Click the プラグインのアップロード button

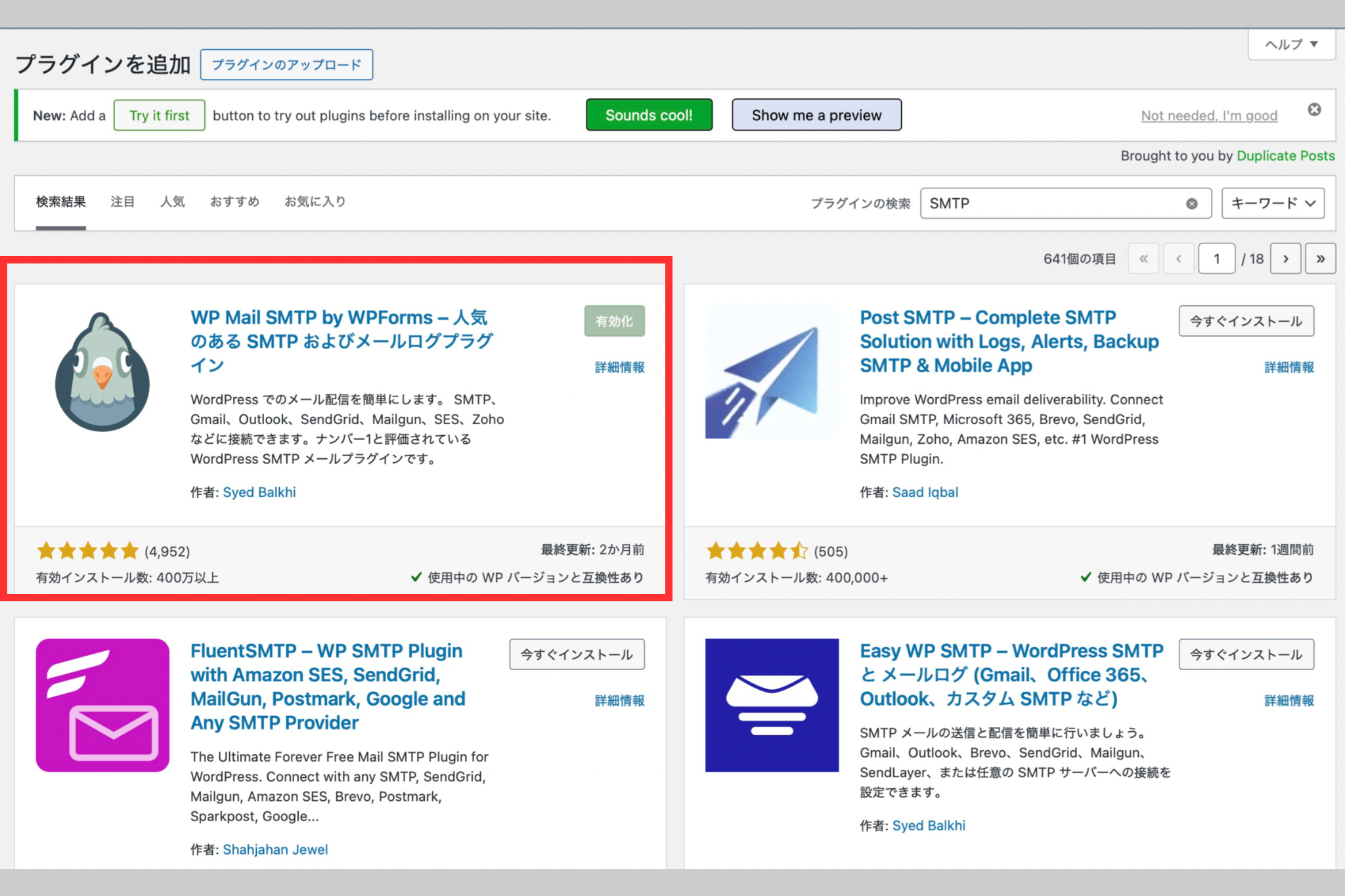point(286,65)
